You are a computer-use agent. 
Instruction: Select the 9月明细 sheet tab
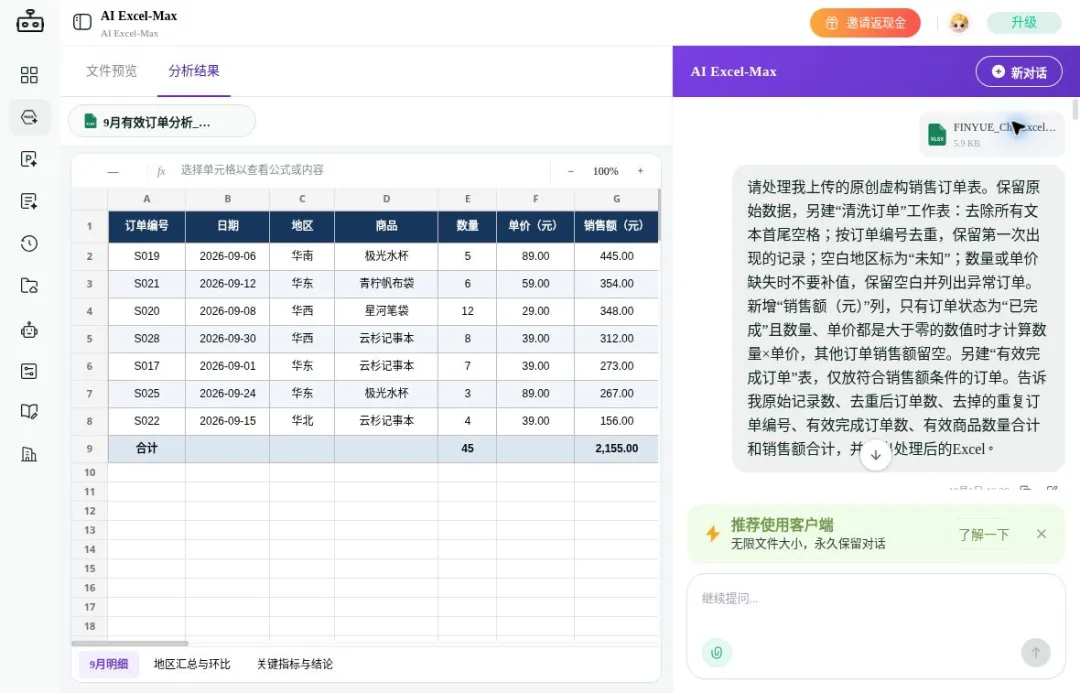108,664
